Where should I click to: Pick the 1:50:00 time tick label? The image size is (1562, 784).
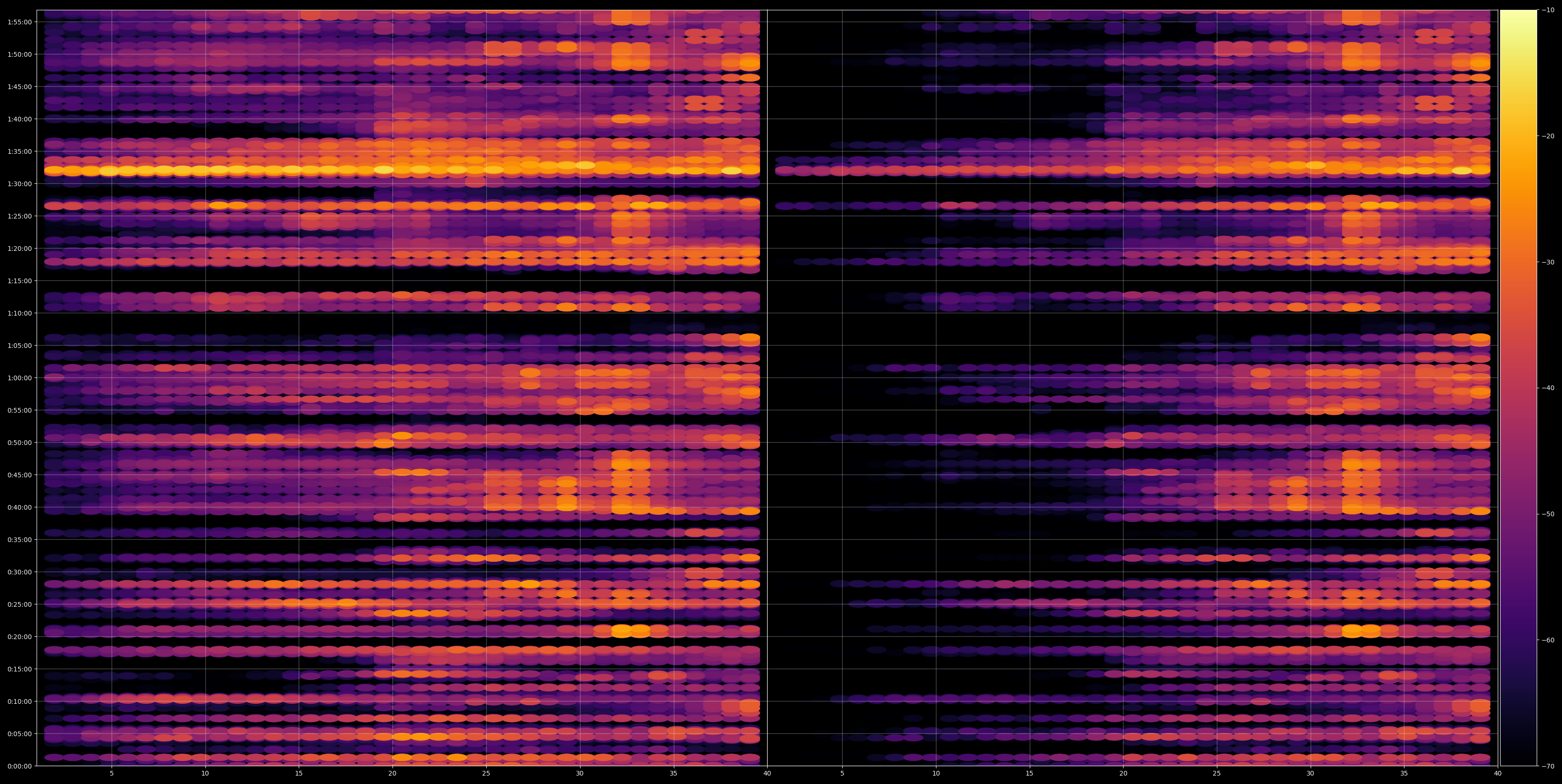tap(19, 54)
